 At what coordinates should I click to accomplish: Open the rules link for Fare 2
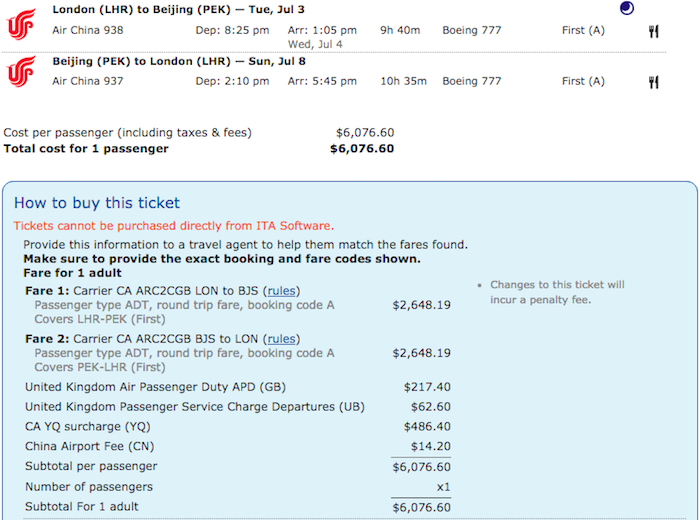tap(281, 339)
